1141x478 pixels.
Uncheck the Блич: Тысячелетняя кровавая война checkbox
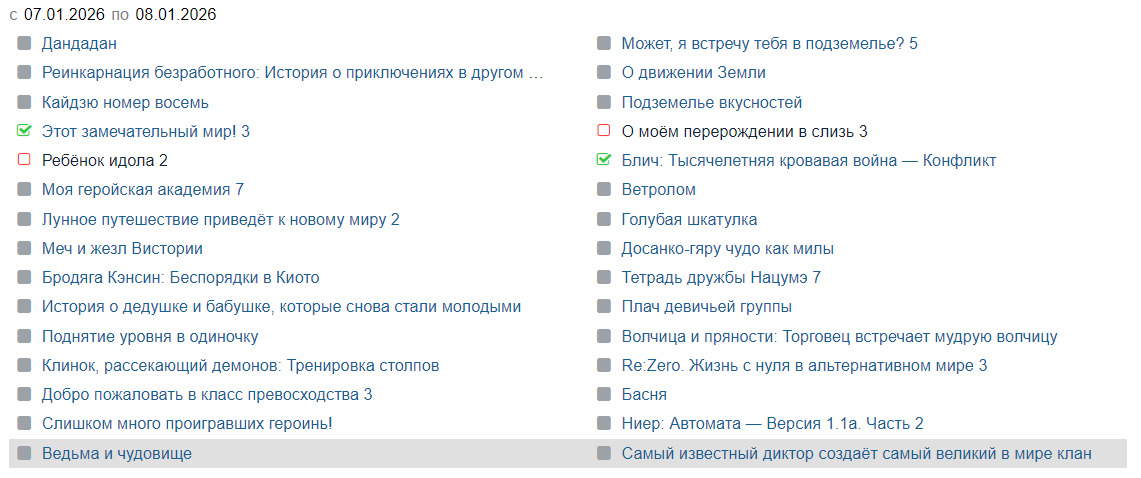[604, 160]
